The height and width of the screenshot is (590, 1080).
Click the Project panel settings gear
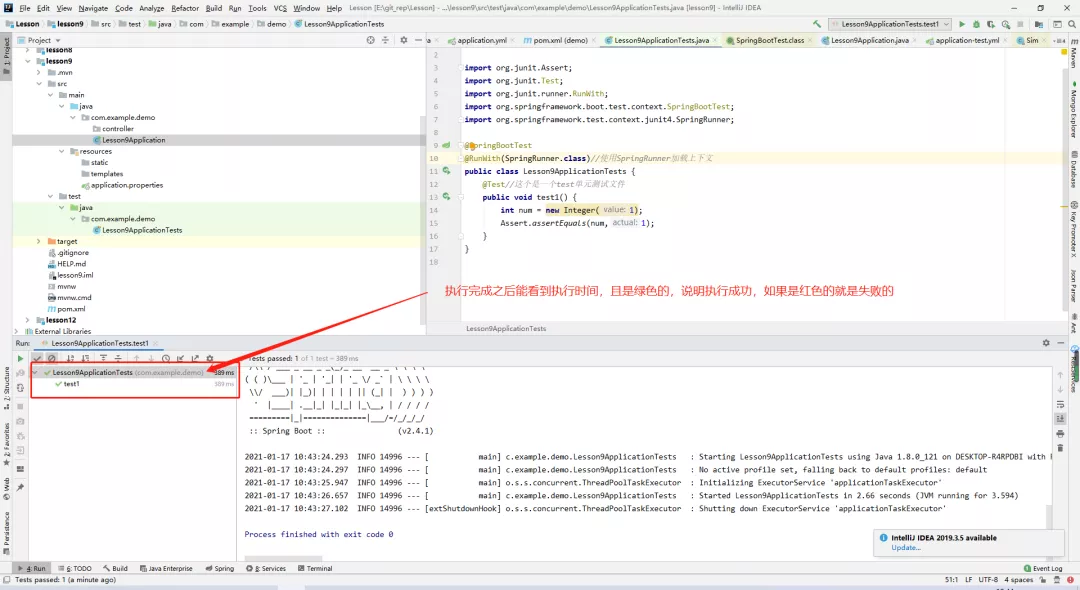point(403,40)
